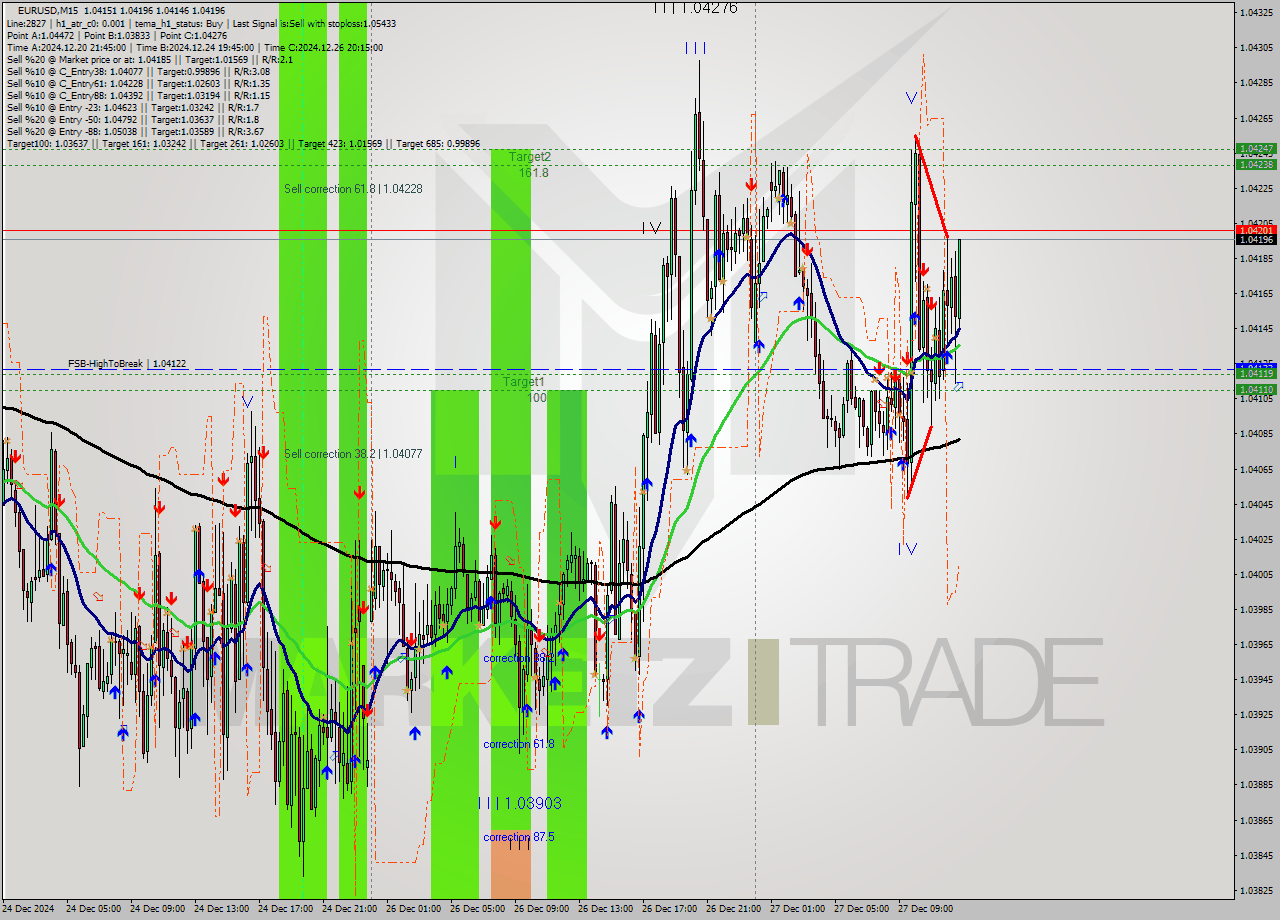Click the '26 Dec 05:00' time axis label
This screenshot has height=920, width=1280.
[477, 909]
